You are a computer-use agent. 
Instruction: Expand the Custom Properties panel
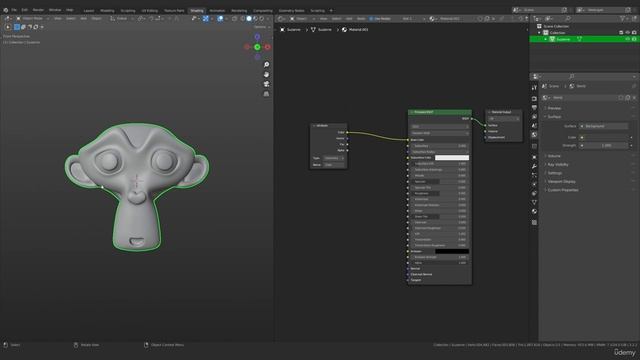click(x=562, y=190)
